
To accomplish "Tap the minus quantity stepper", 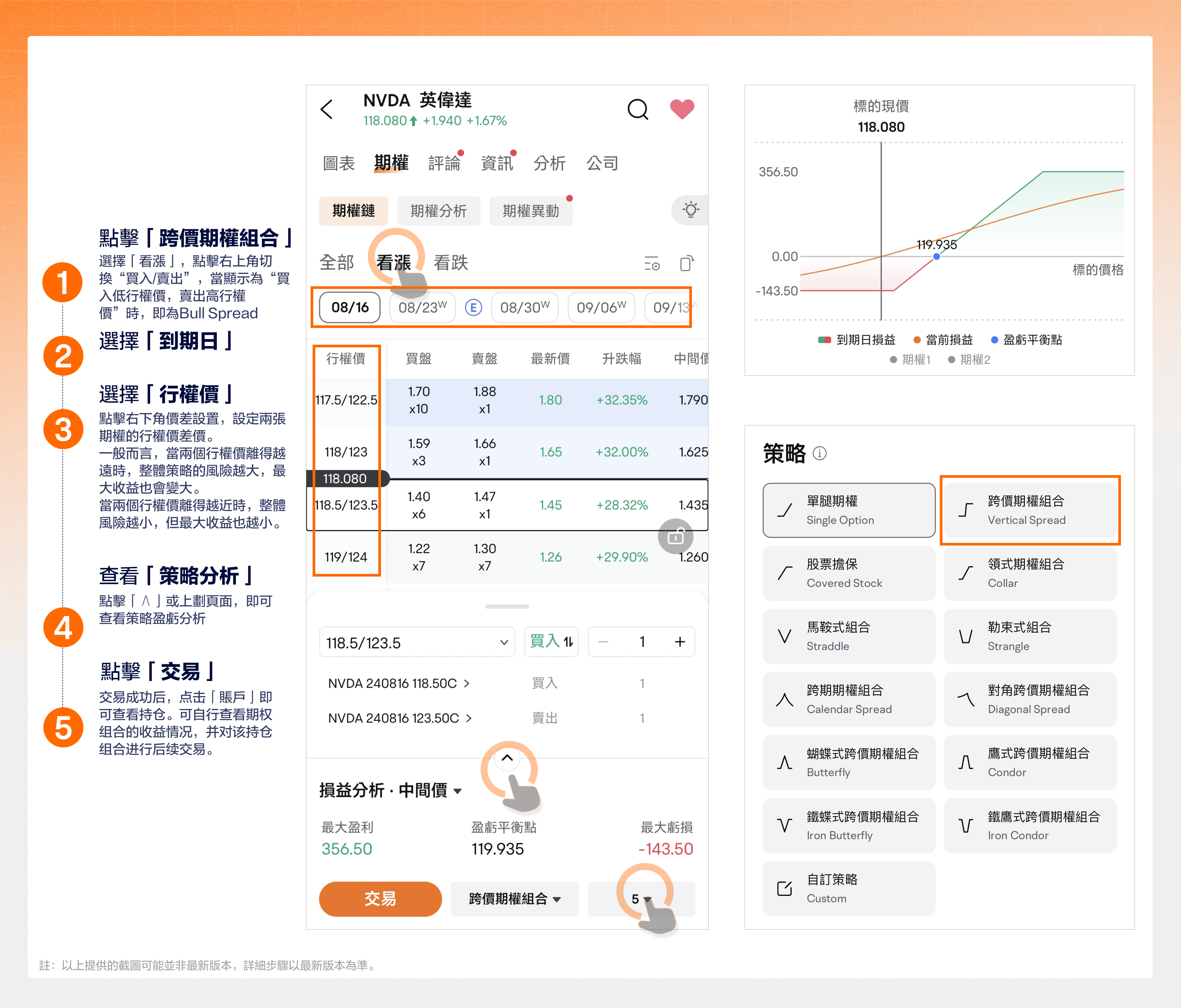I will (603, 642).
